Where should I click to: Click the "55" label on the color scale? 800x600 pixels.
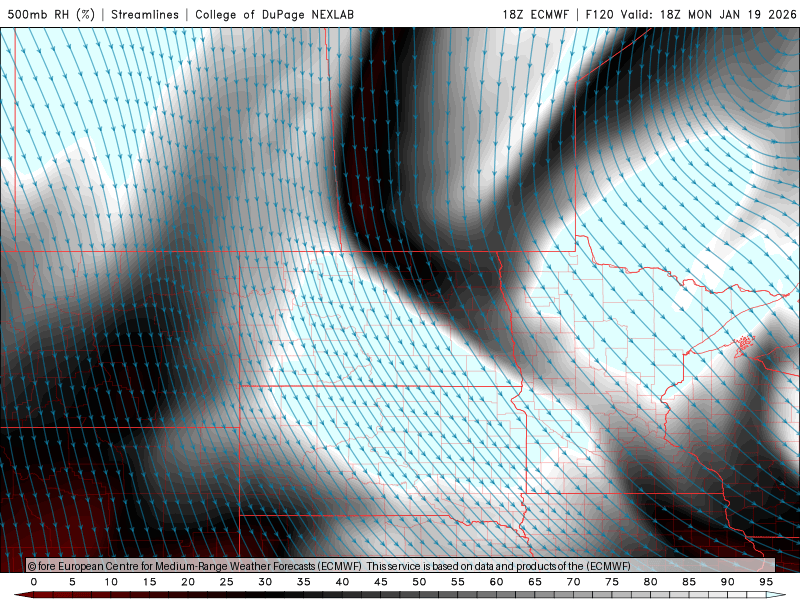458,582
